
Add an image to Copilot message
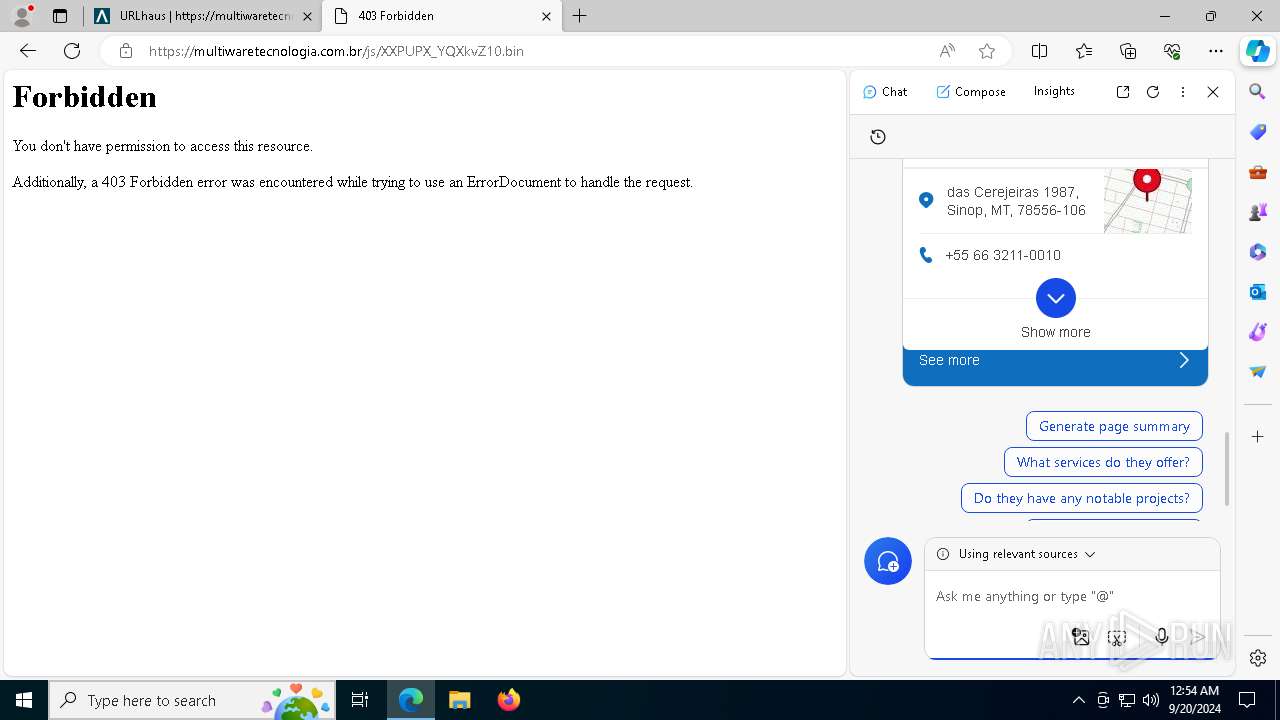[x=1081, y=636]
